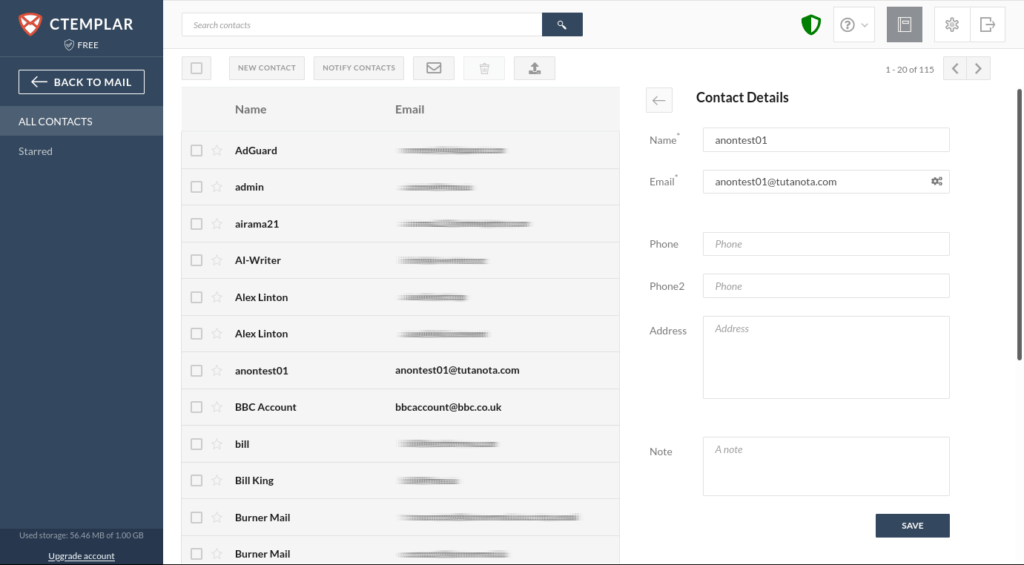Click encryption gears icon in Email field
The width and height of the screenshot is (1024, 565).
tap(936, 182)
